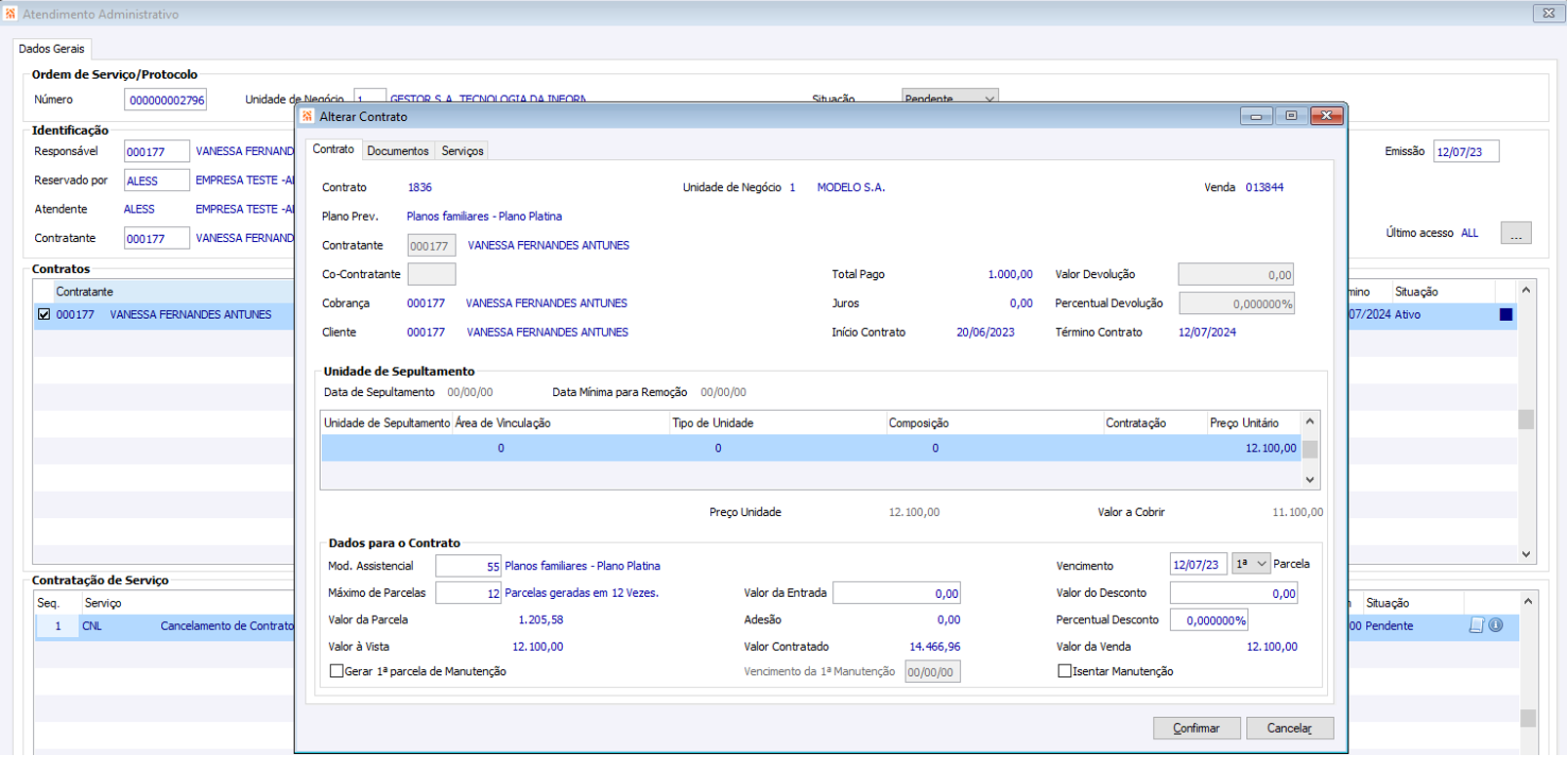Click the Plano Prev. value Planos familiares - Plano Platina

pos(484,217)
